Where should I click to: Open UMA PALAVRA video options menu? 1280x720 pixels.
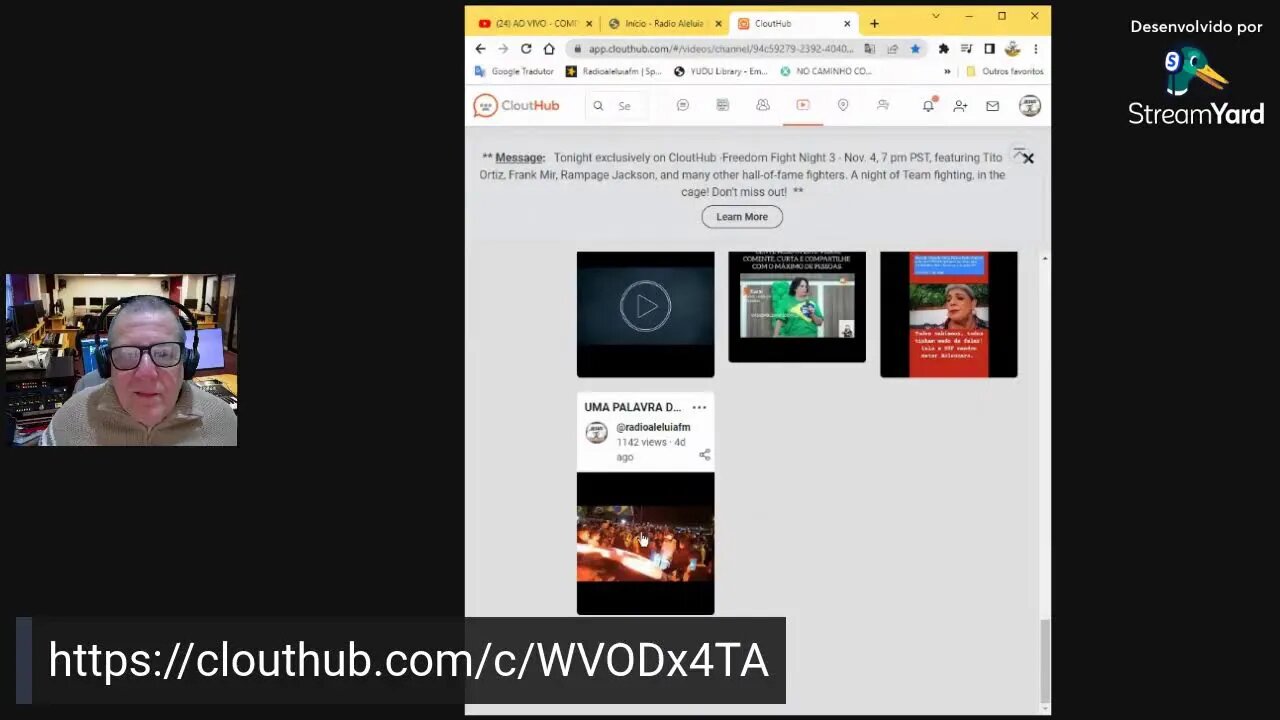pyautogui.click(x=699, y=407)
